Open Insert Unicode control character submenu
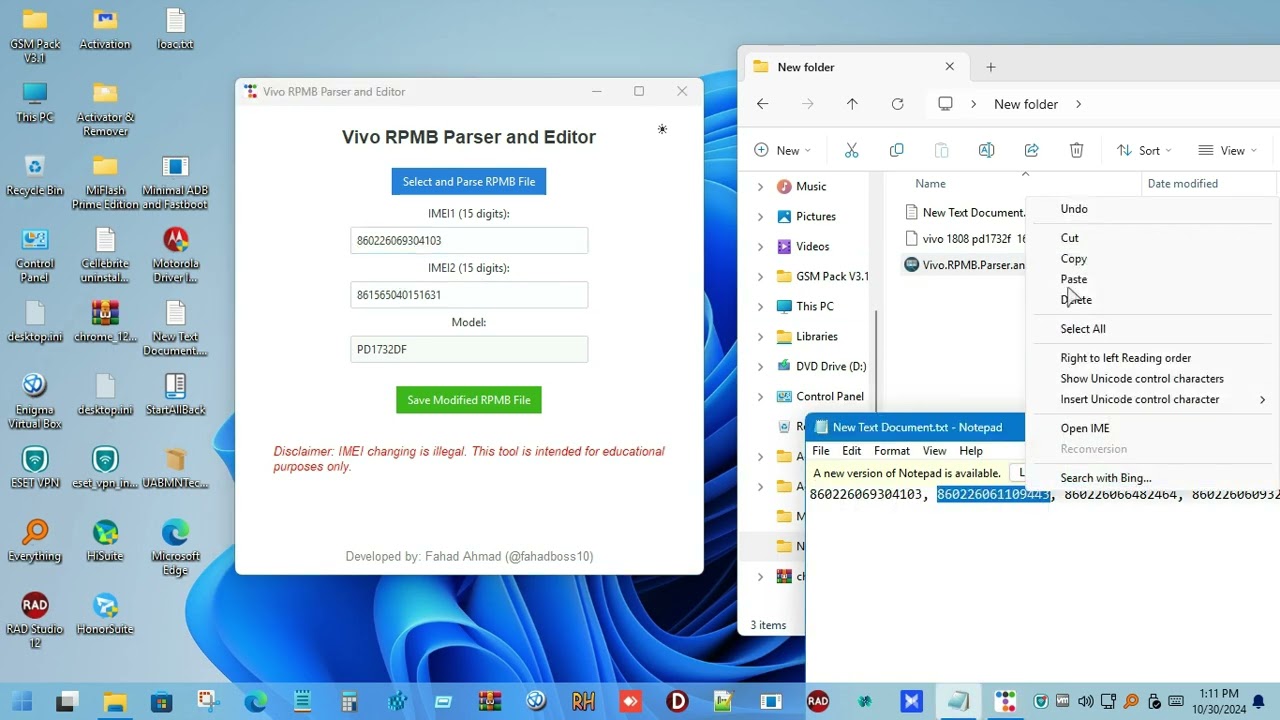This screenshot has height=720, width=1280. tap(1152, 399)
